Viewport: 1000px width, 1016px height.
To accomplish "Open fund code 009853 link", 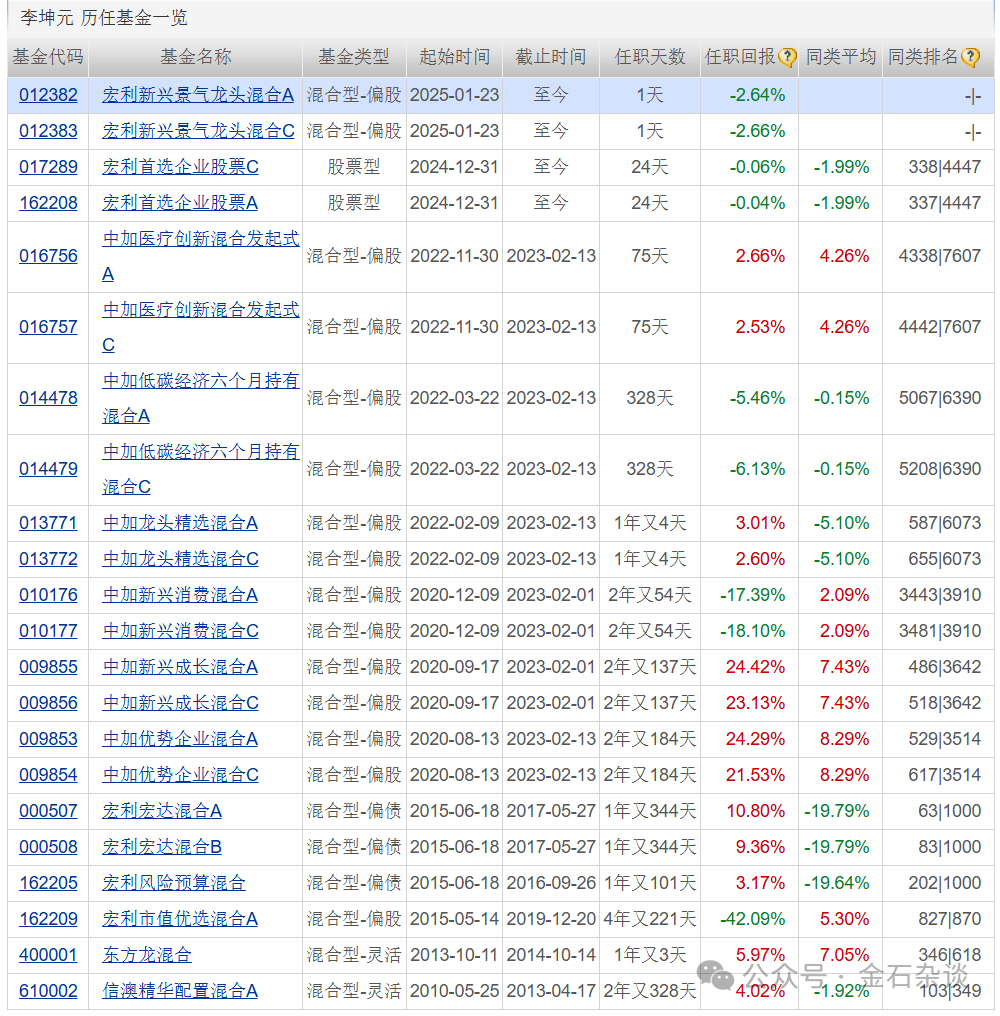I will tap(49, 739).
